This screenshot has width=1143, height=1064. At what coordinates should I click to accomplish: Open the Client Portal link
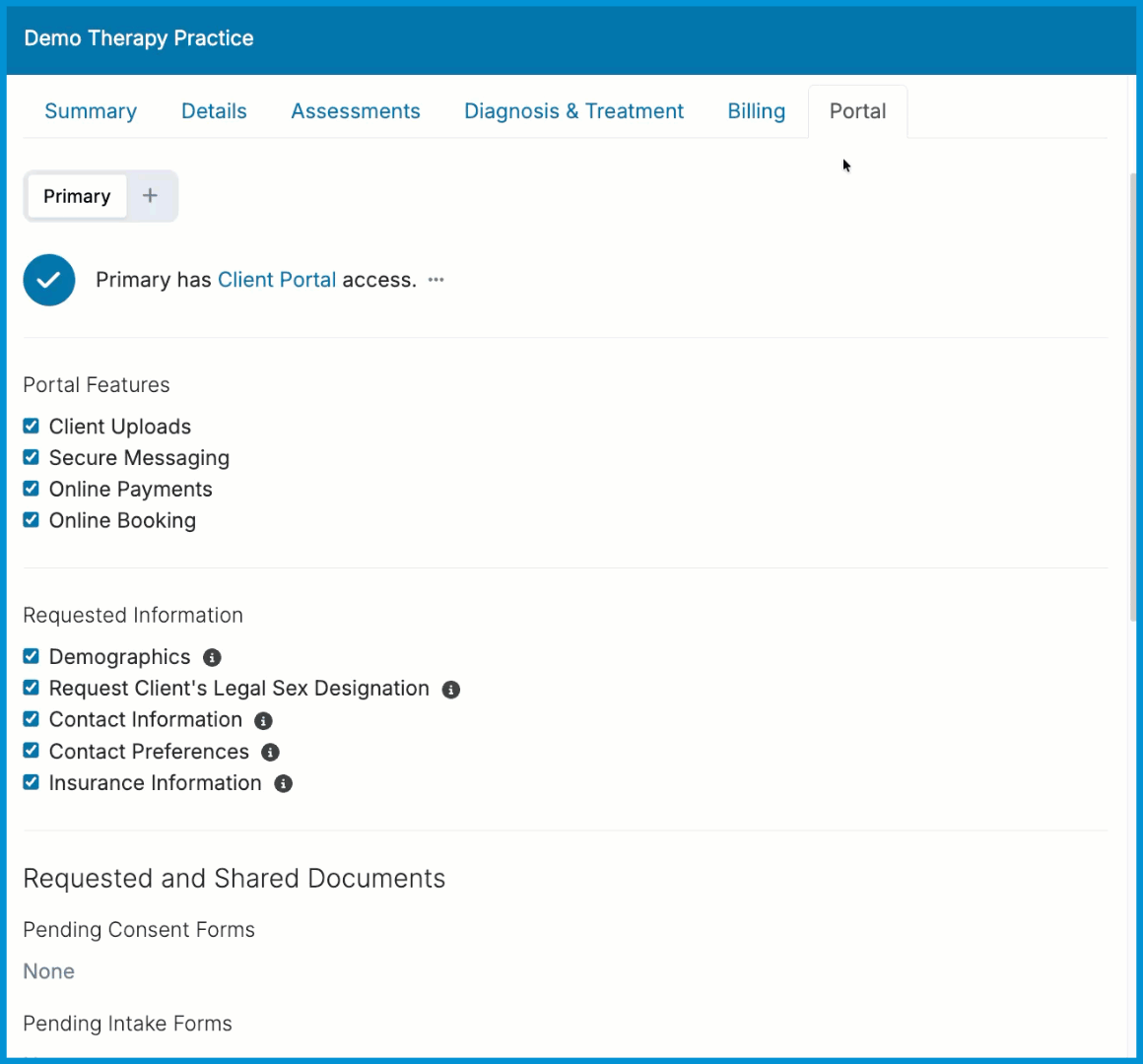pyautogui.click(x=277, y=280)
